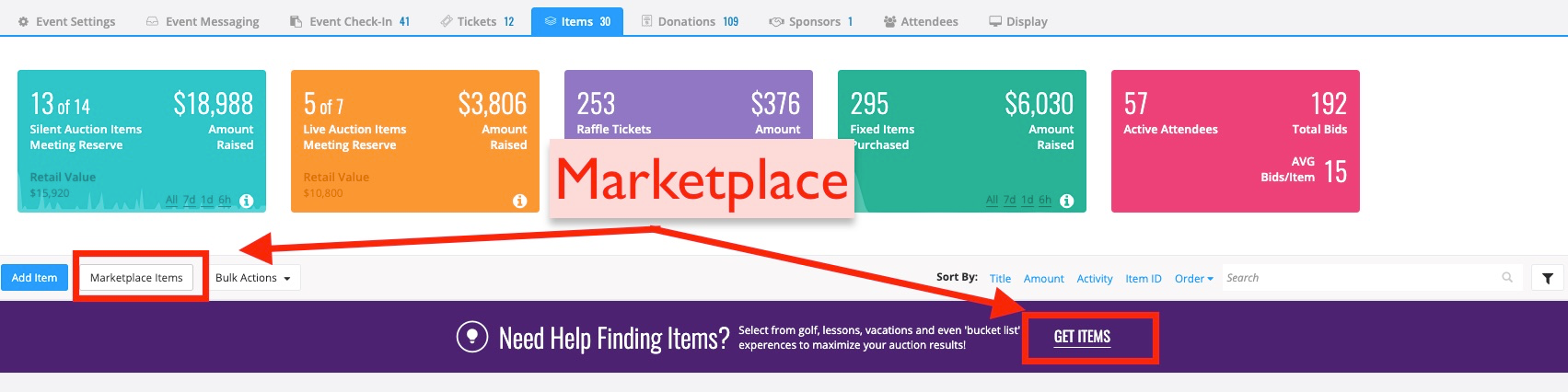Click the item Search input field
The width and height of the screenshot is (1568, 392).
coord(1361,278)
